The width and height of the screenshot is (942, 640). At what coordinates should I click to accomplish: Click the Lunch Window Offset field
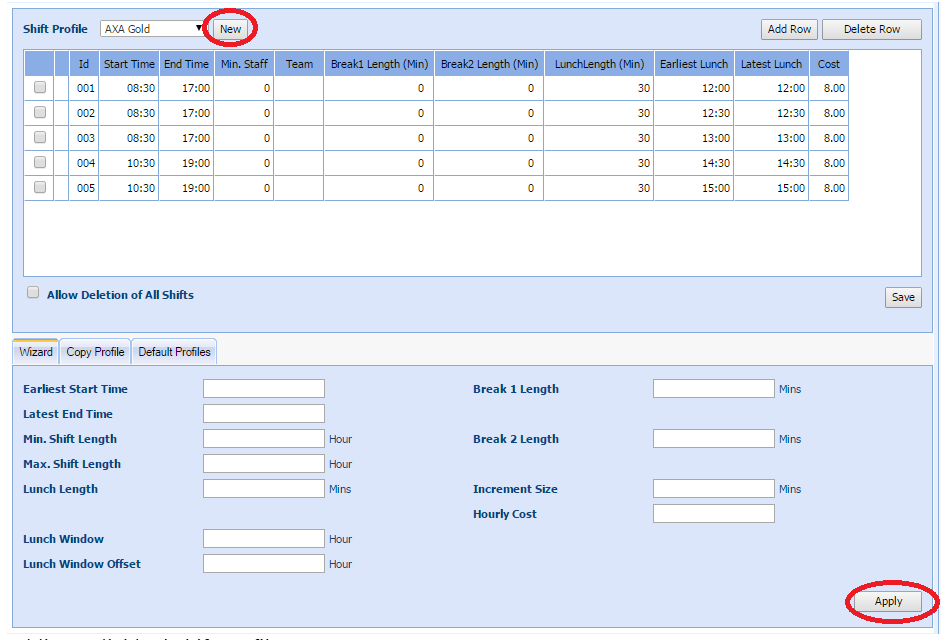[x=263, y=564]
